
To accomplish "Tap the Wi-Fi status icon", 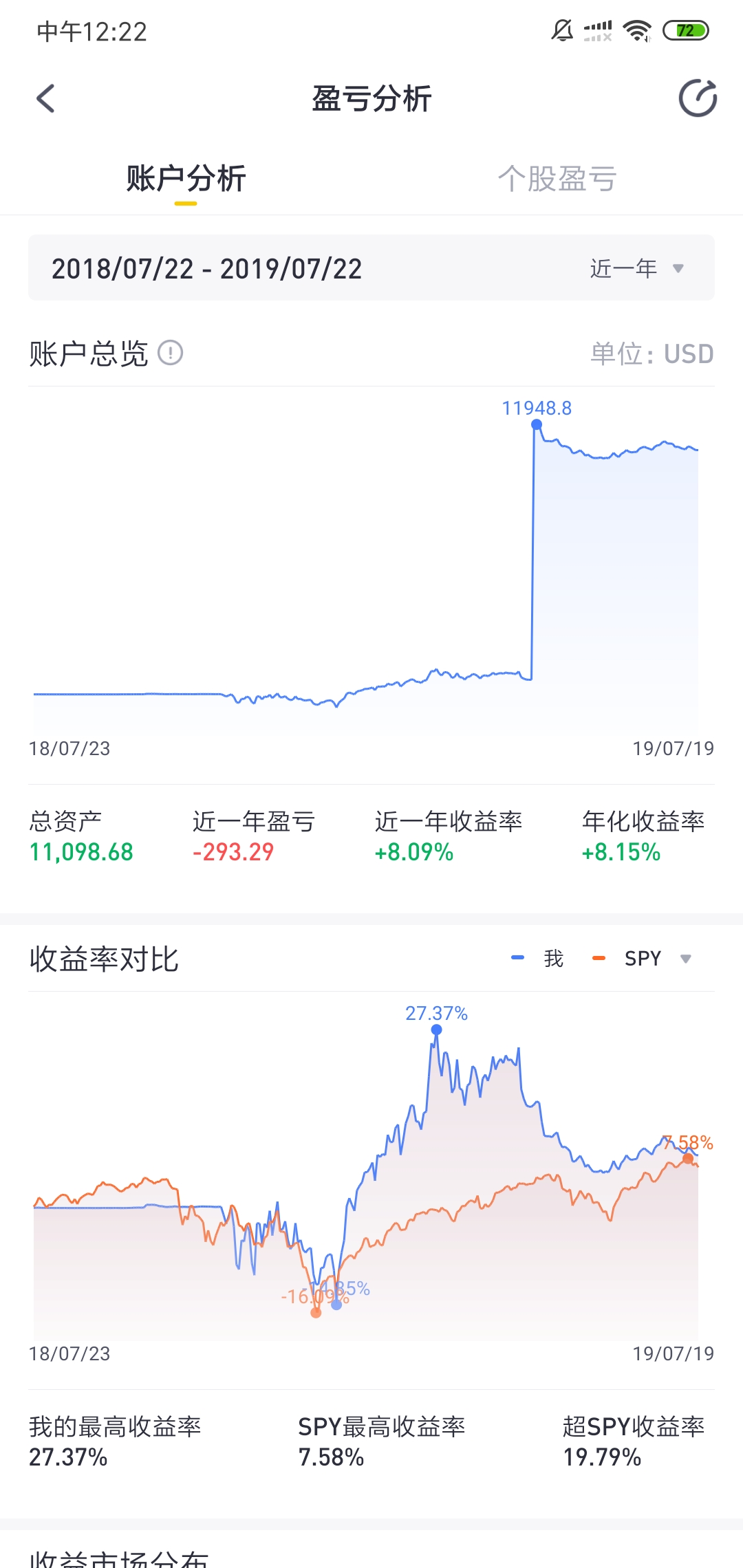I will coord(637,31).
